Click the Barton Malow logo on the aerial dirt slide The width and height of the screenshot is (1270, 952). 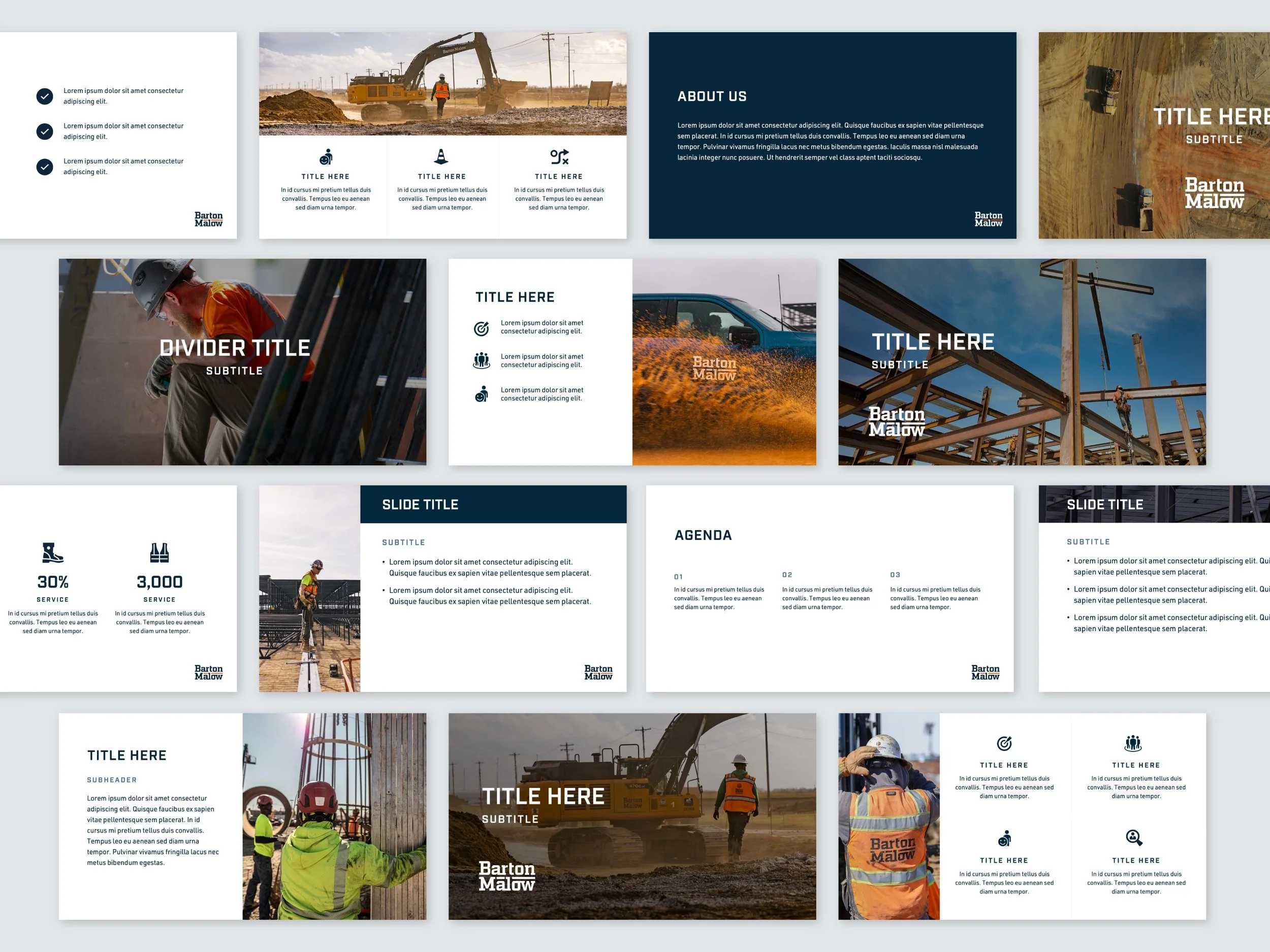click(1214, 193)
